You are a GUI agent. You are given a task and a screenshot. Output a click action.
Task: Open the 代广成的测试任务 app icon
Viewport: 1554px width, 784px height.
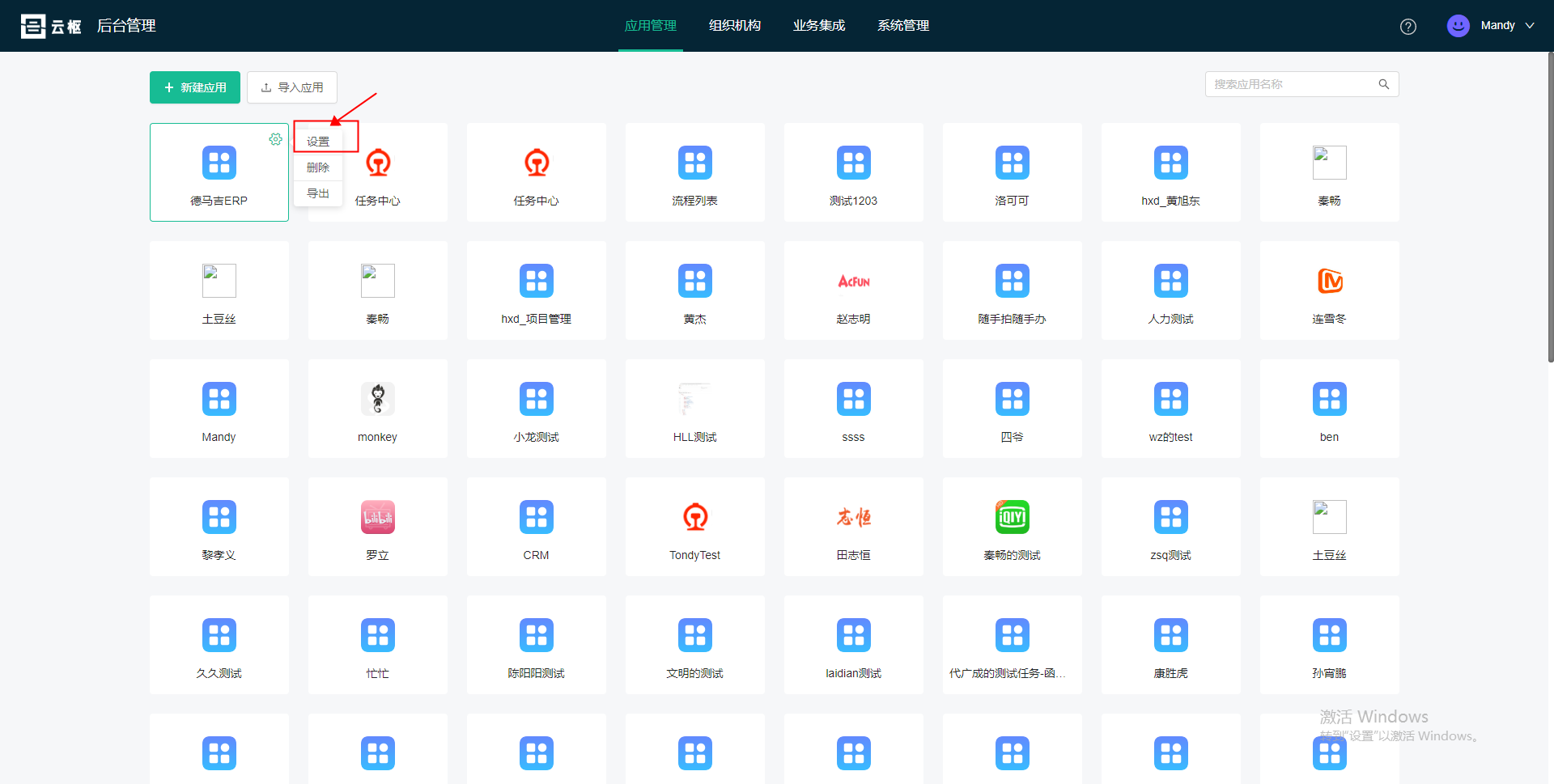pos(1013,635)
